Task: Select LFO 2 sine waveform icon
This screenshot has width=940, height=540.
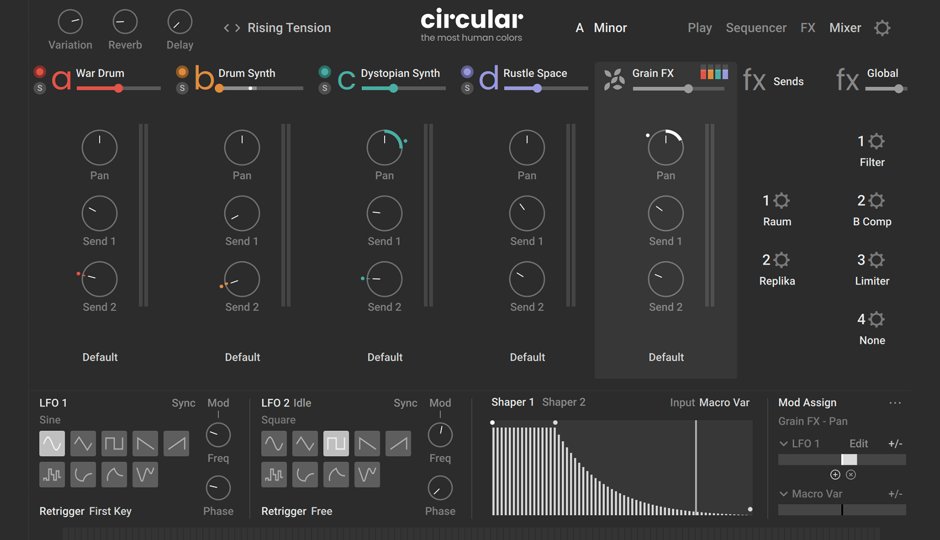Action: coord(274,444)
